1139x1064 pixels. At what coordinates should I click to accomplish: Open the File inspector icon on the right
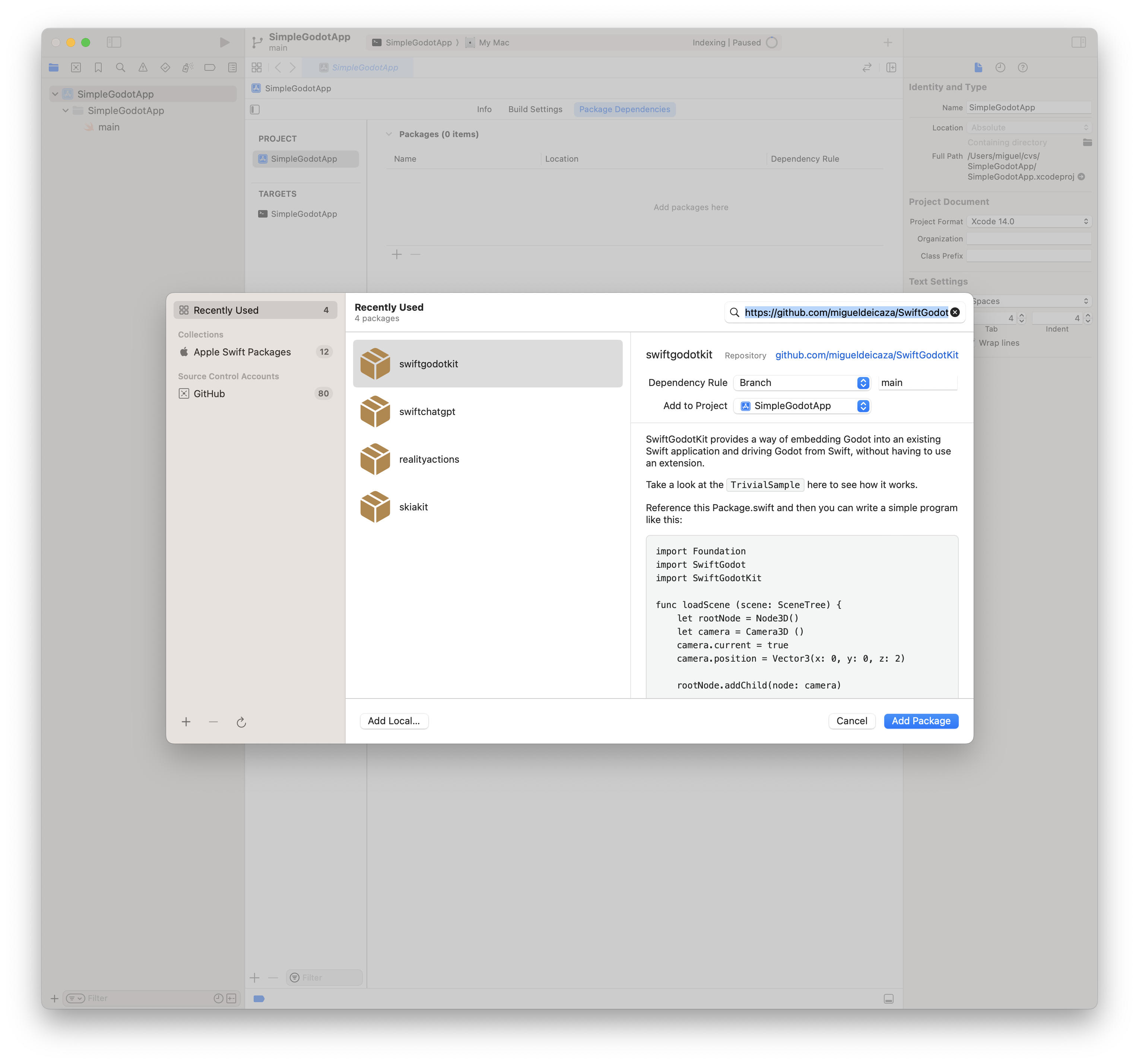pos(978,67)
